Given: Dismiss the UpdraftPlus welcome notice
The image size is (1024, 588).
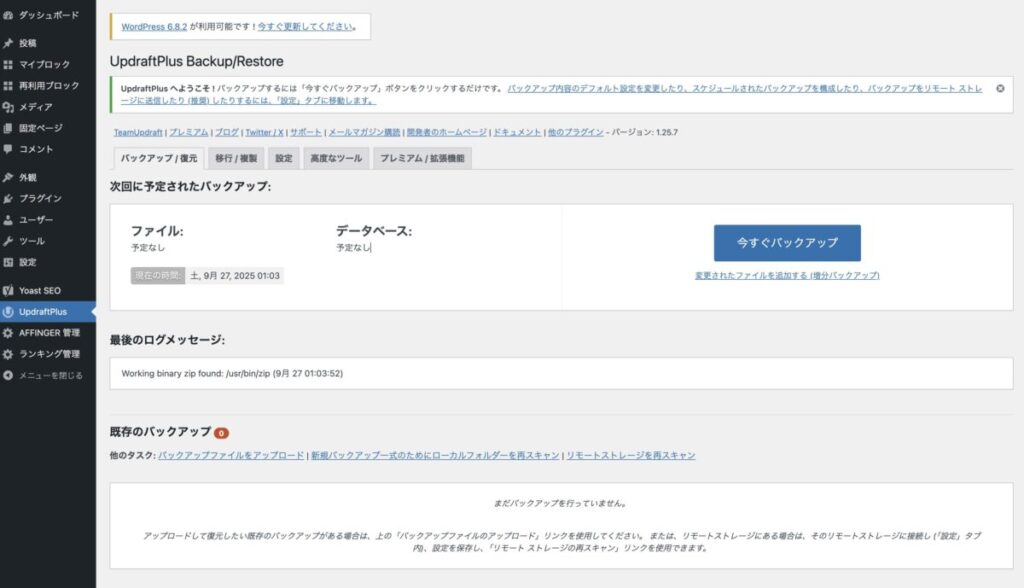Looking at the screenshot, I should (999, 89).
